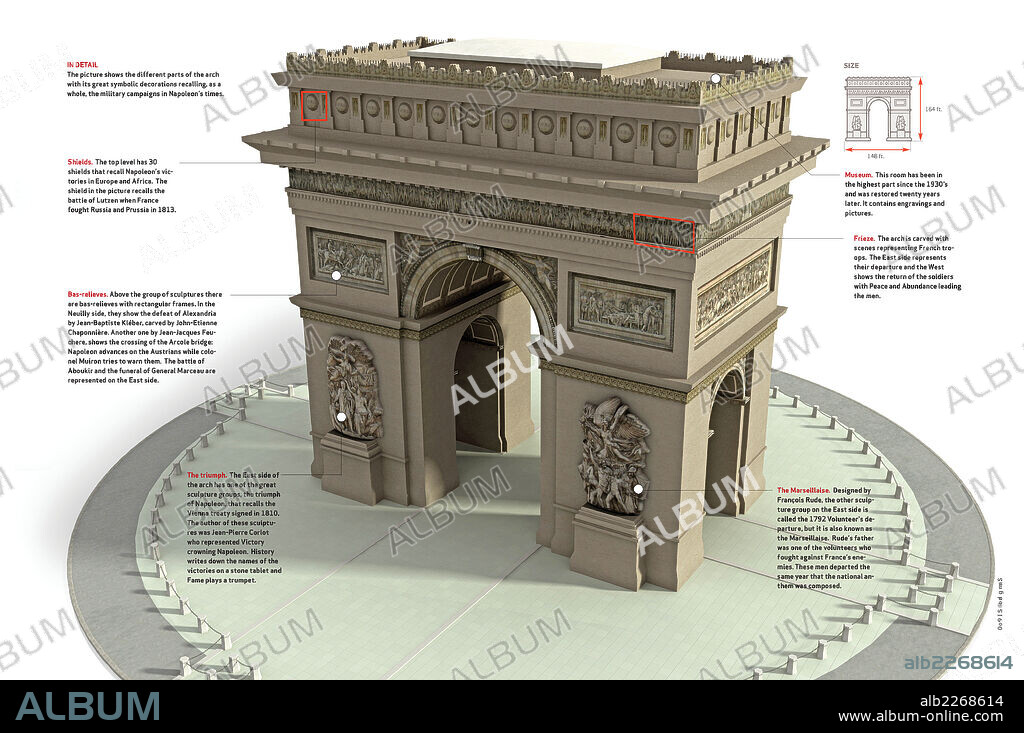Click the alb2268614 image ID text
The width and height of the screenshot is (1024, 733).
(958, 663)
